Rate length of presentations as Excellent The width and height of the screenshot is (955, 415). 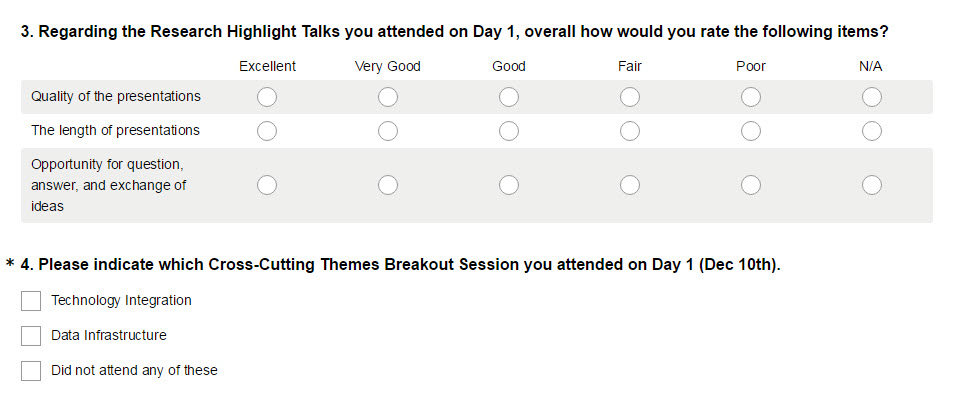(x=267, y=131)
